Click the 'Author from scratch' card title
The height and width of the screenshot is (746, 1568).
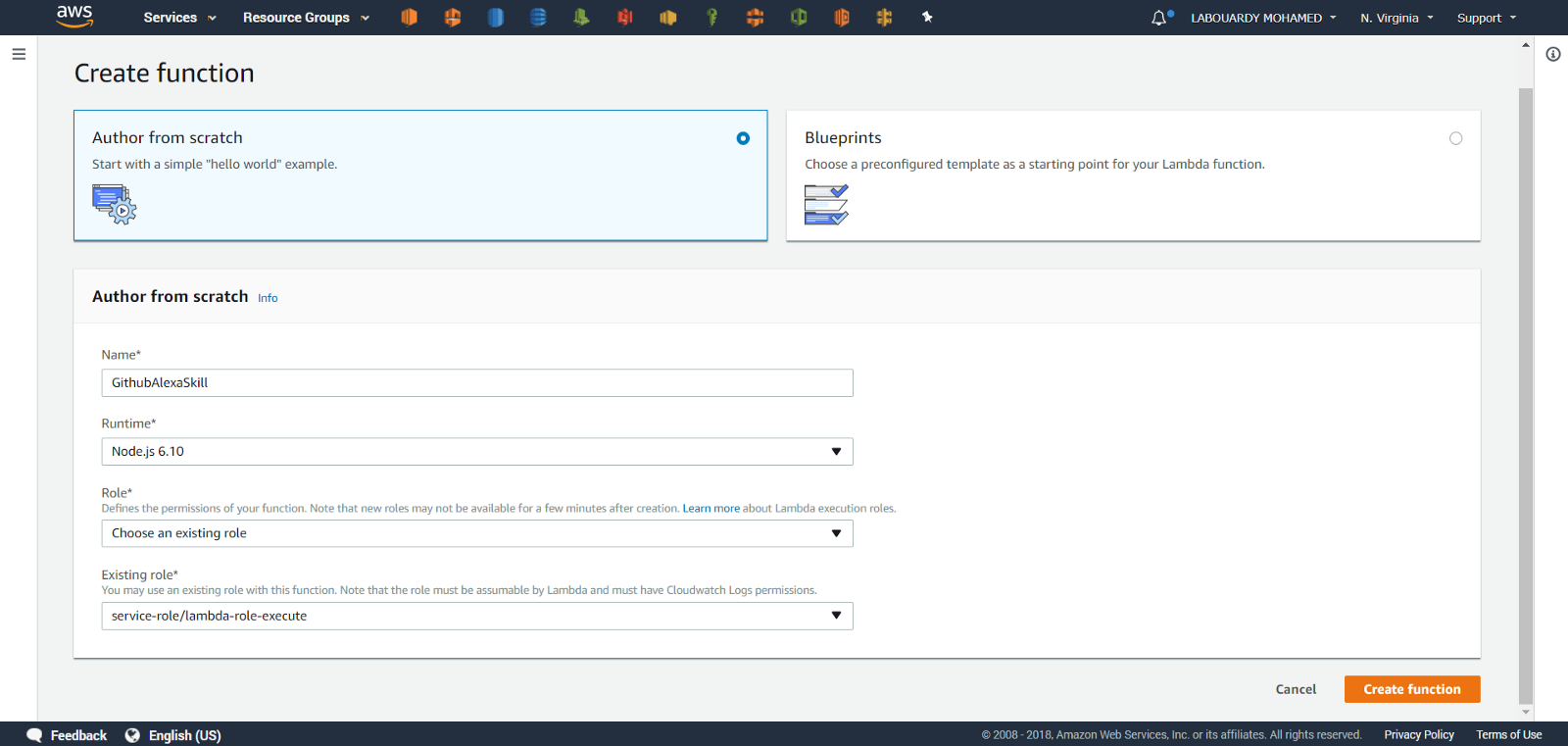[168, 138]
